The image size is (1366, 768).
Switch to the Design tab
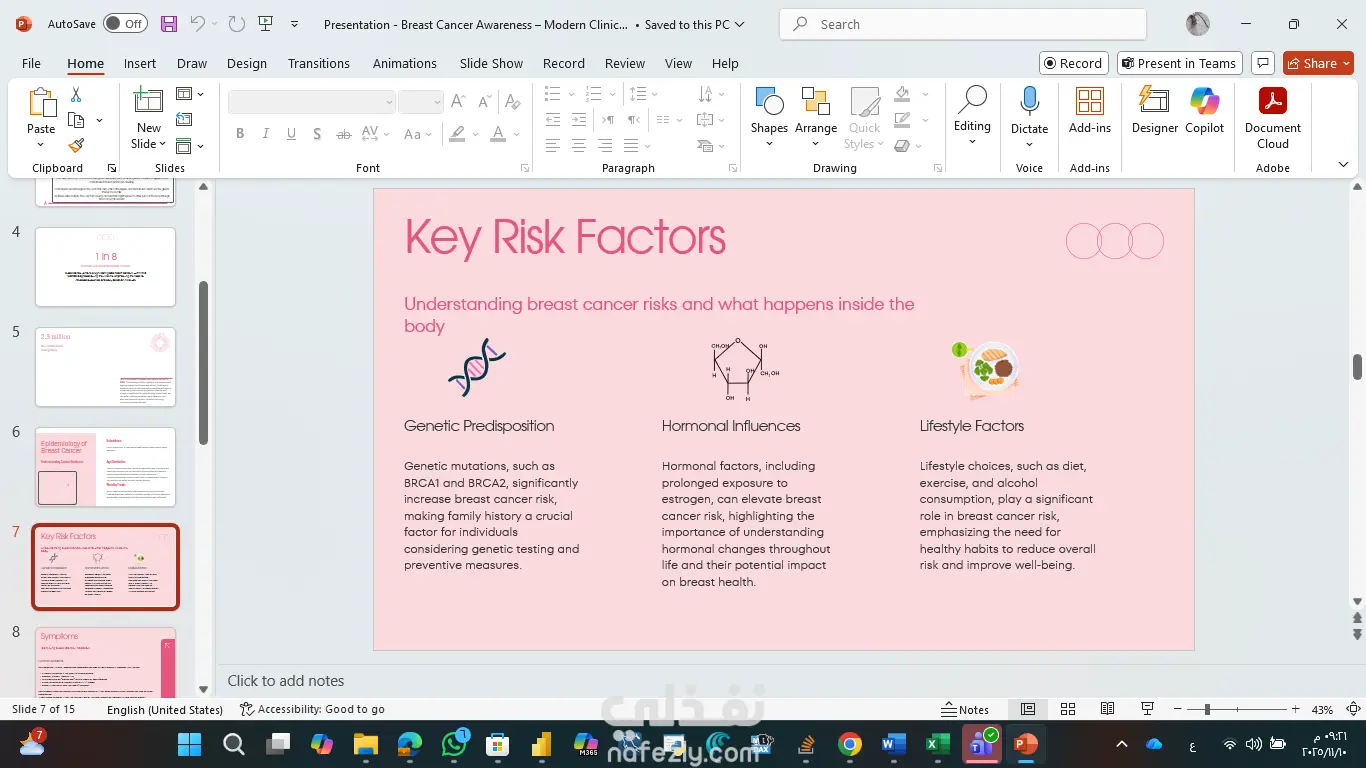[x=247, y=63]
